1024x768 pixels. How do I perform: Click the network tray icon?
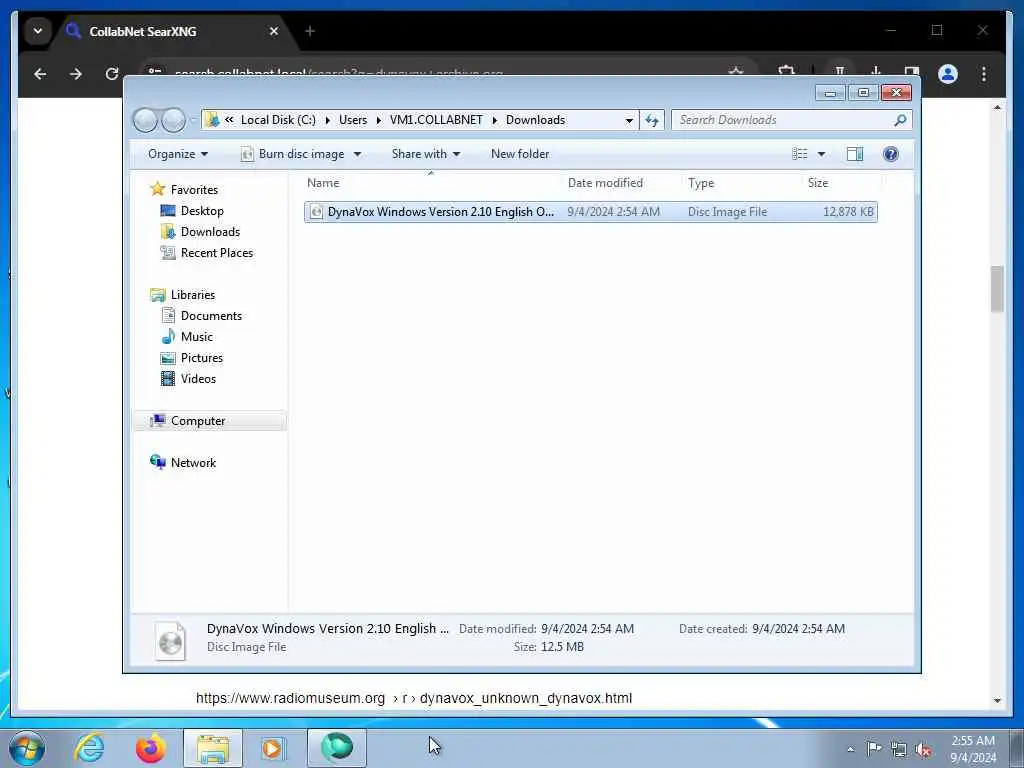(x=899, y=750)
